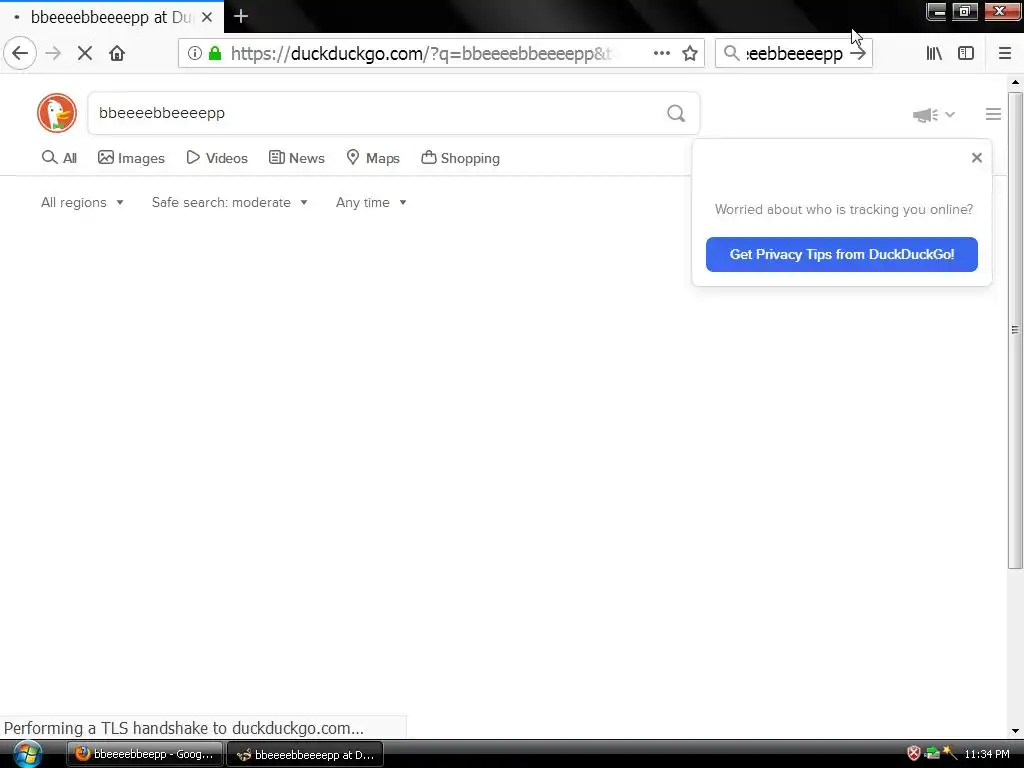The image size is (1024, 768).
Task: Switch to Videos results
Action: click(217, 158)
